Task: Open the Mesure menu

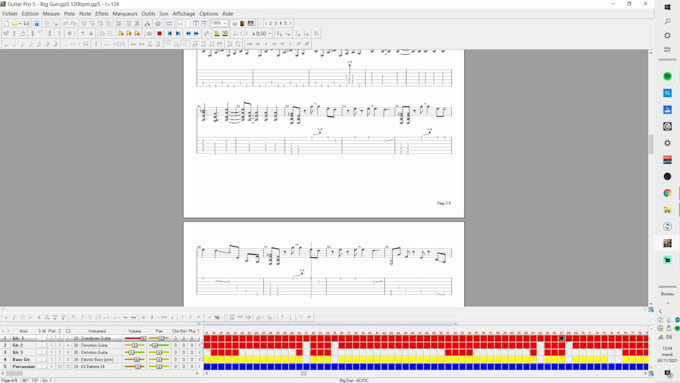Action: tap(51, 14)
